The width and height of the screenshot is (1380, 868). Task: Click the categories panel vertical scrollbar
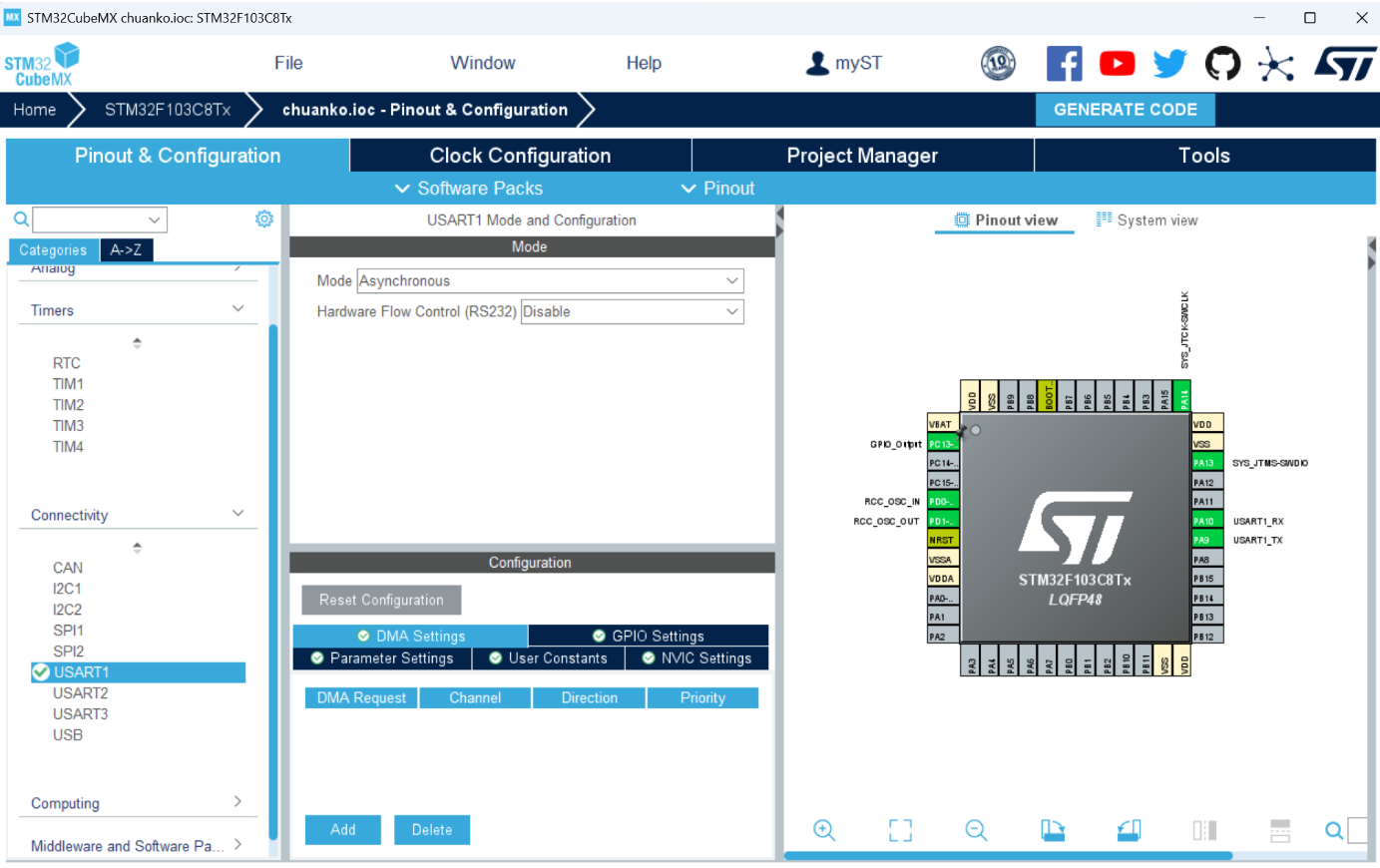273,584
